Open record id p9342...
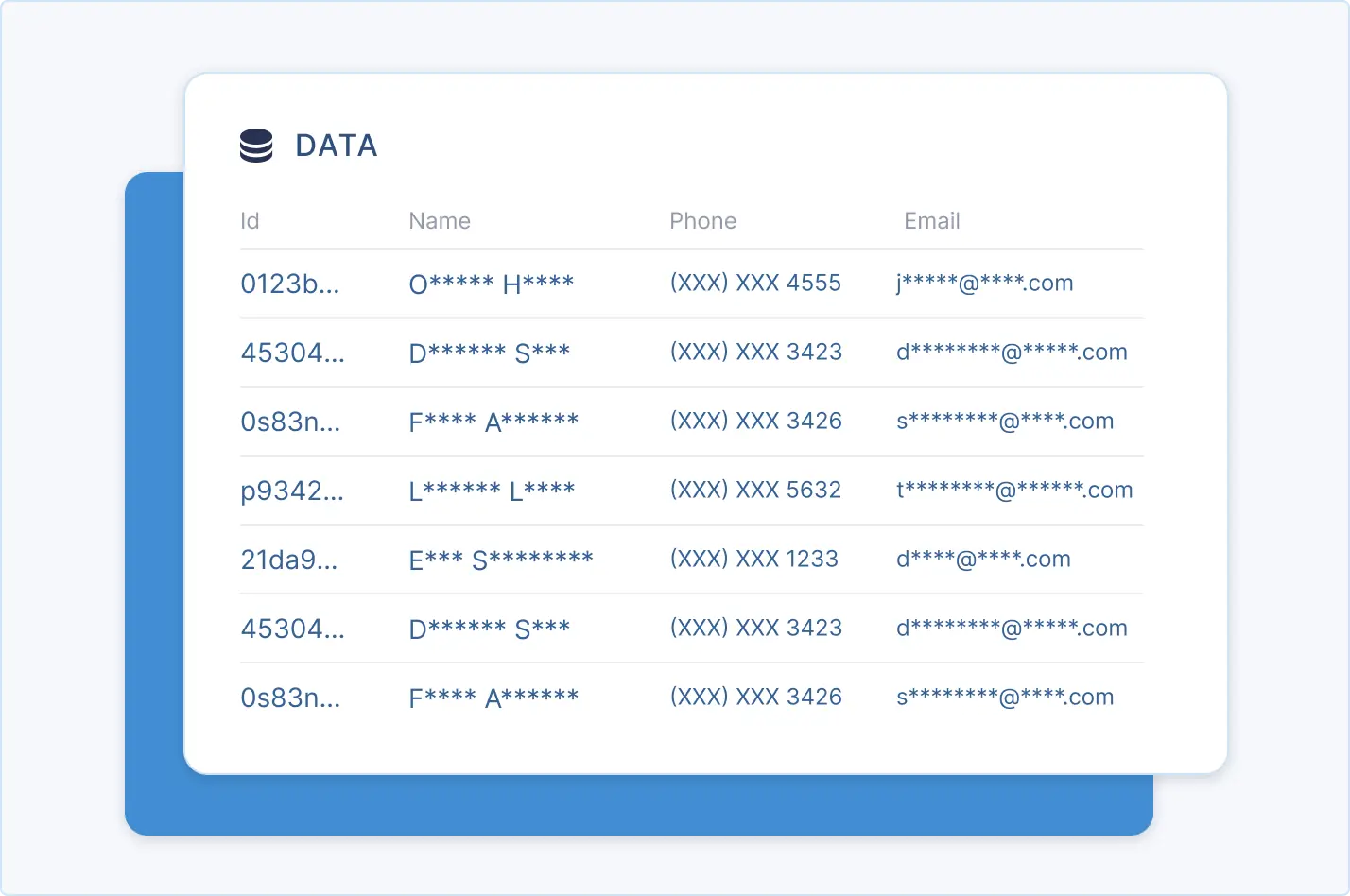 292,491
